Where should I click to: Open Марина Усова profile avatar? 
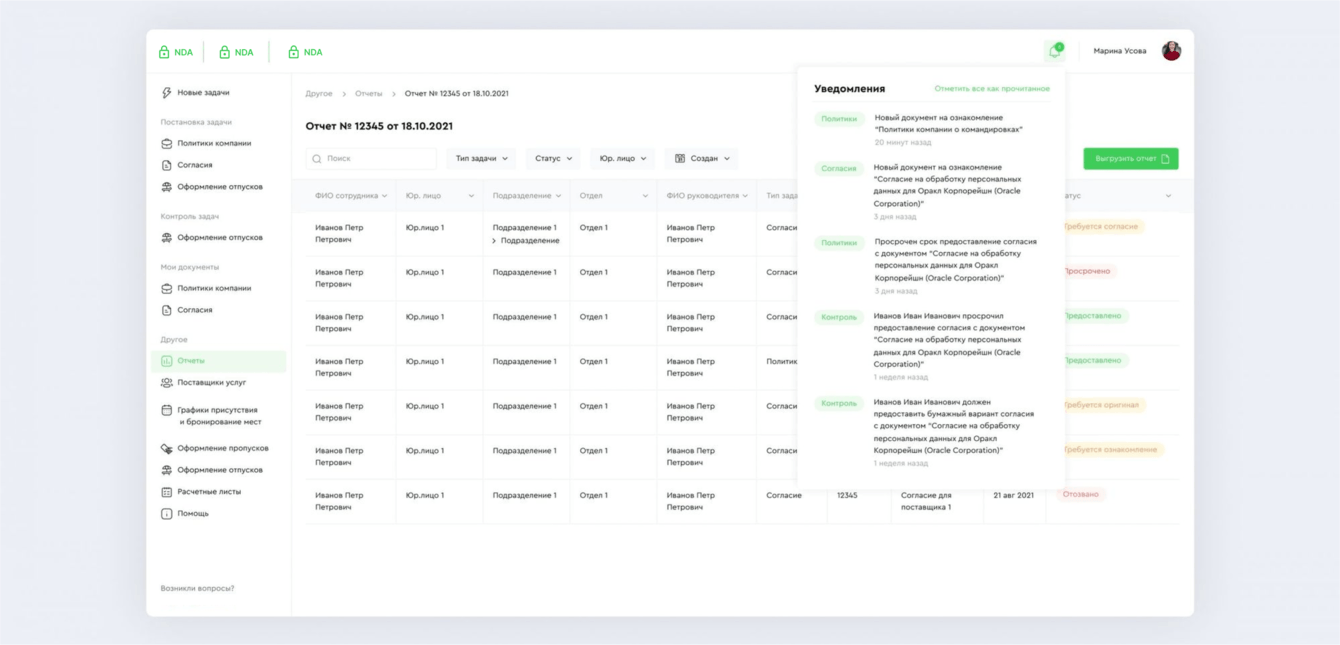pyautogui.click(x=1171, y=51)
